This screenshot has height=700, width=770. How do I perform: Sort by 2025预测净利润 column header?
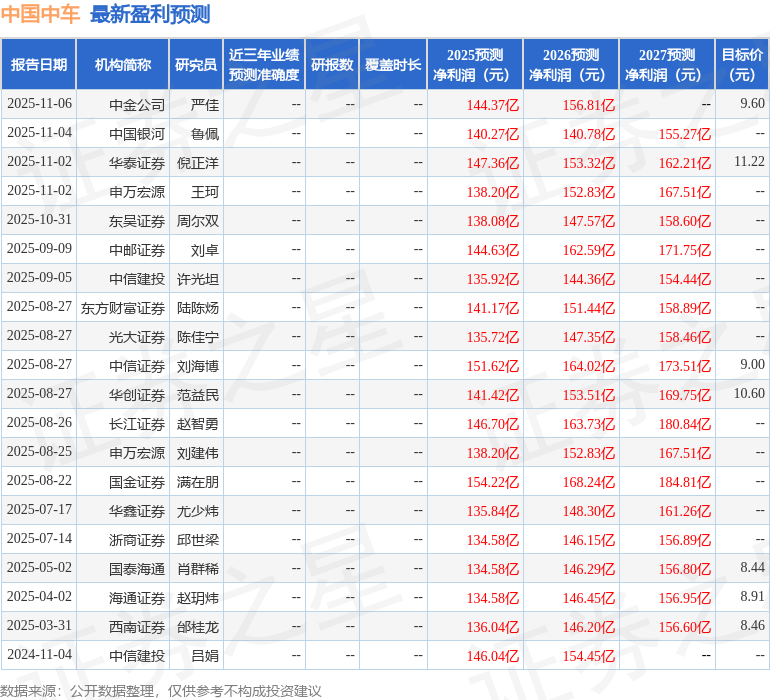(474, 65)
